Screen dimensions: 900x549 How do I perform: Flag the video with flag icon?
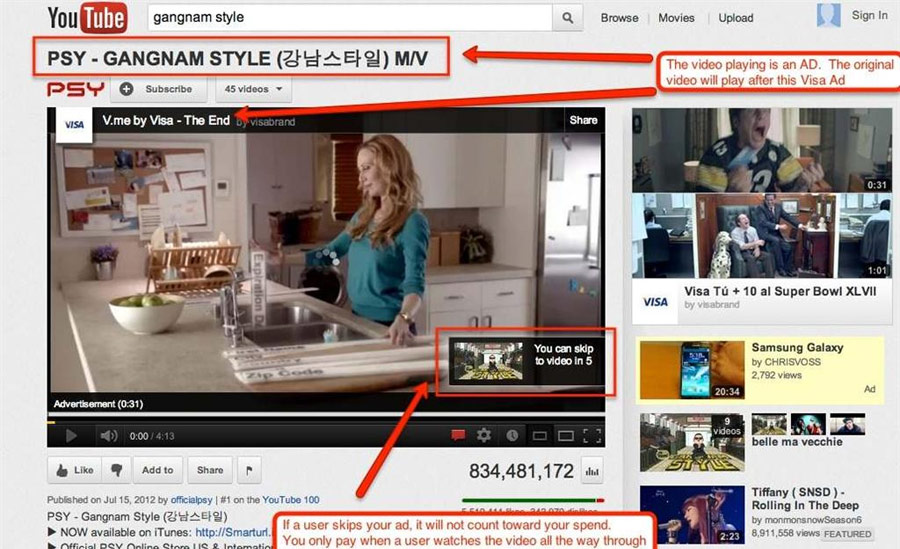[249, 470]
